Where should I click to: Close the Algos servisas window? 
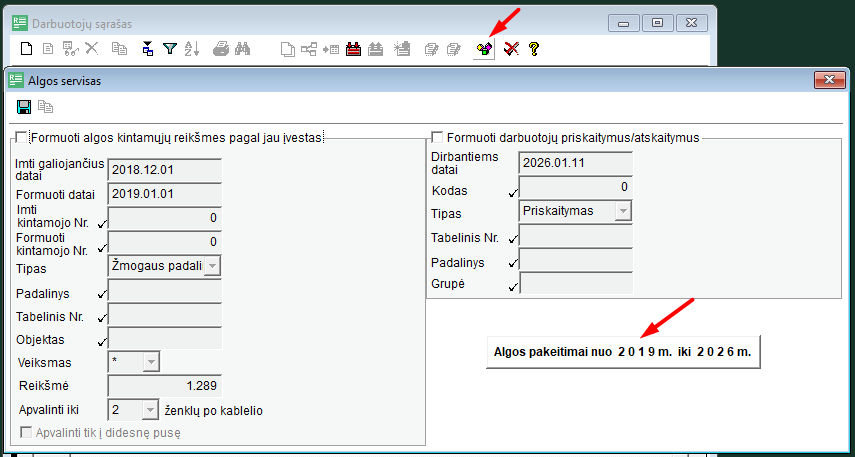click(825, 80)
